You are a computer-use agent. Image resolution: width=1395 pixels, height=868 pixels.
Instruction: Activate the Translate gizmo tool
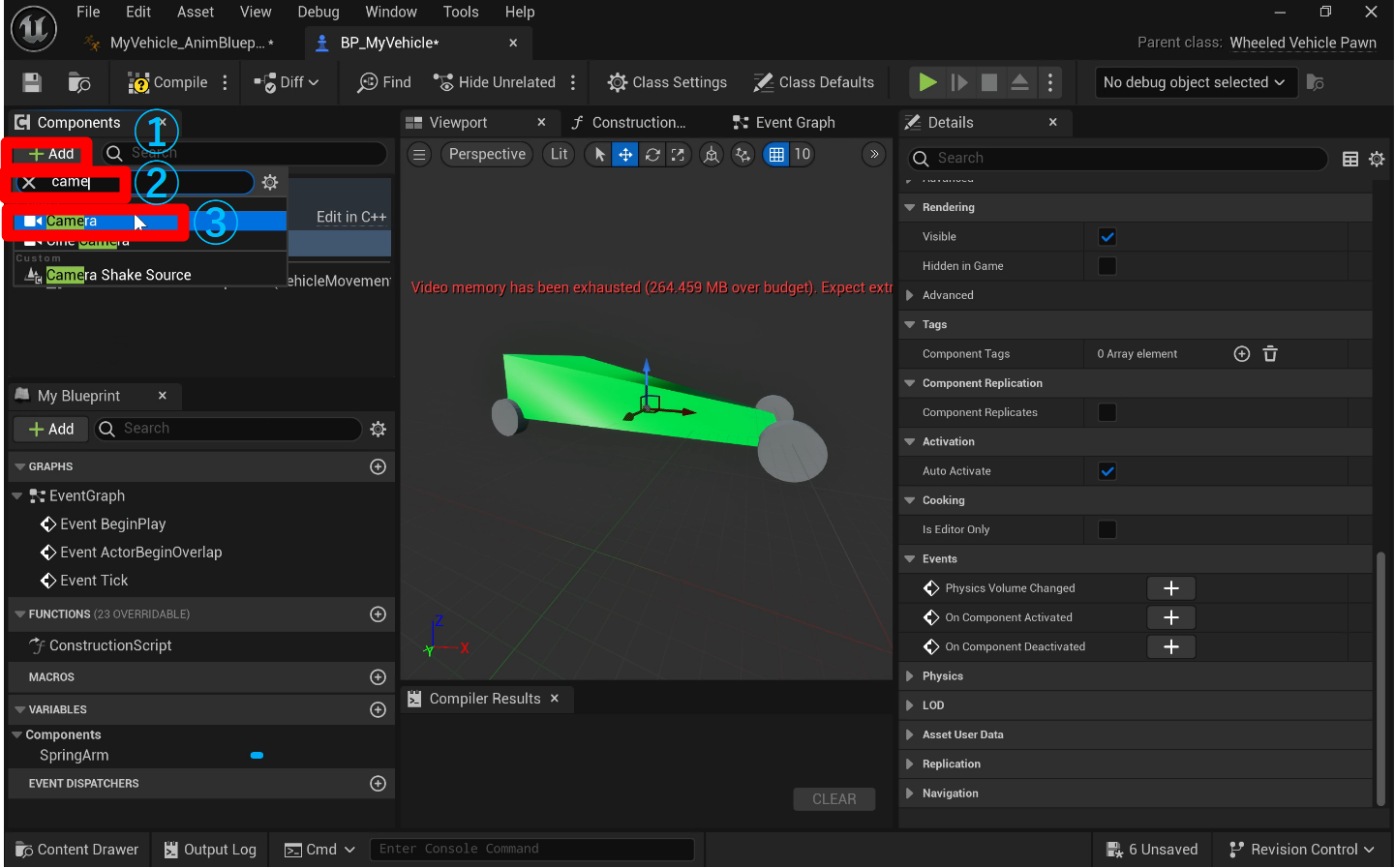tap(625, 154)
